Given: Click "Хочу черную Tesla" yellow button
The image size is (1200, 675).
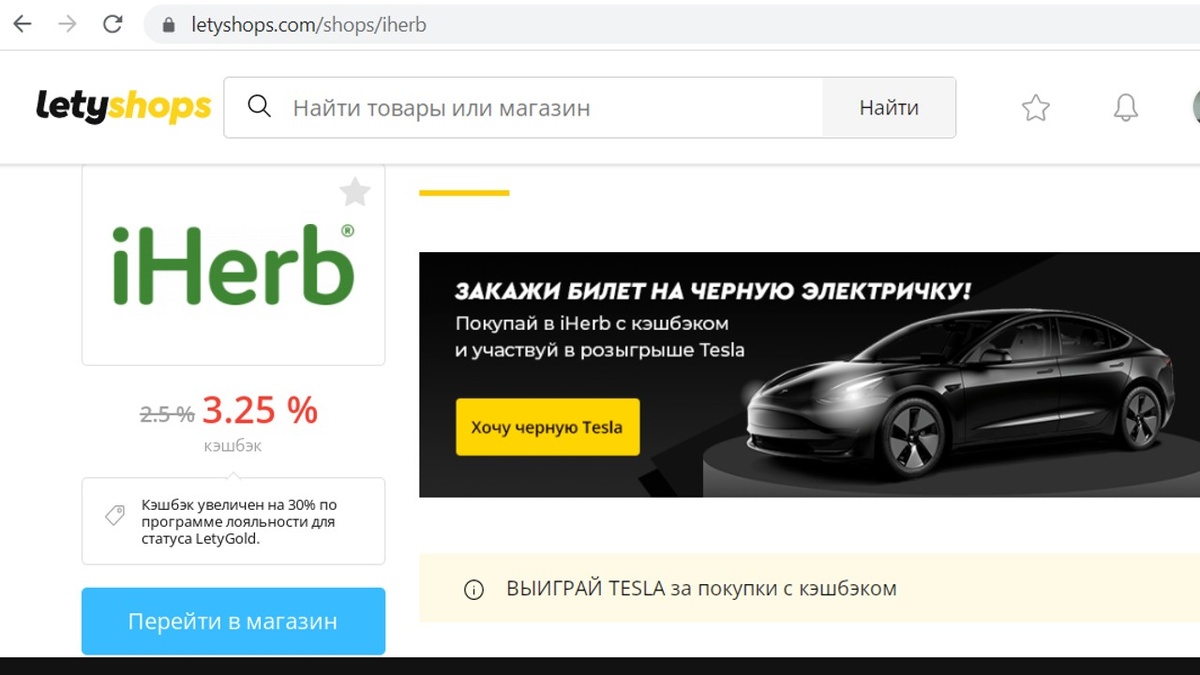Looking at the screenshot, I should [548, 427].
